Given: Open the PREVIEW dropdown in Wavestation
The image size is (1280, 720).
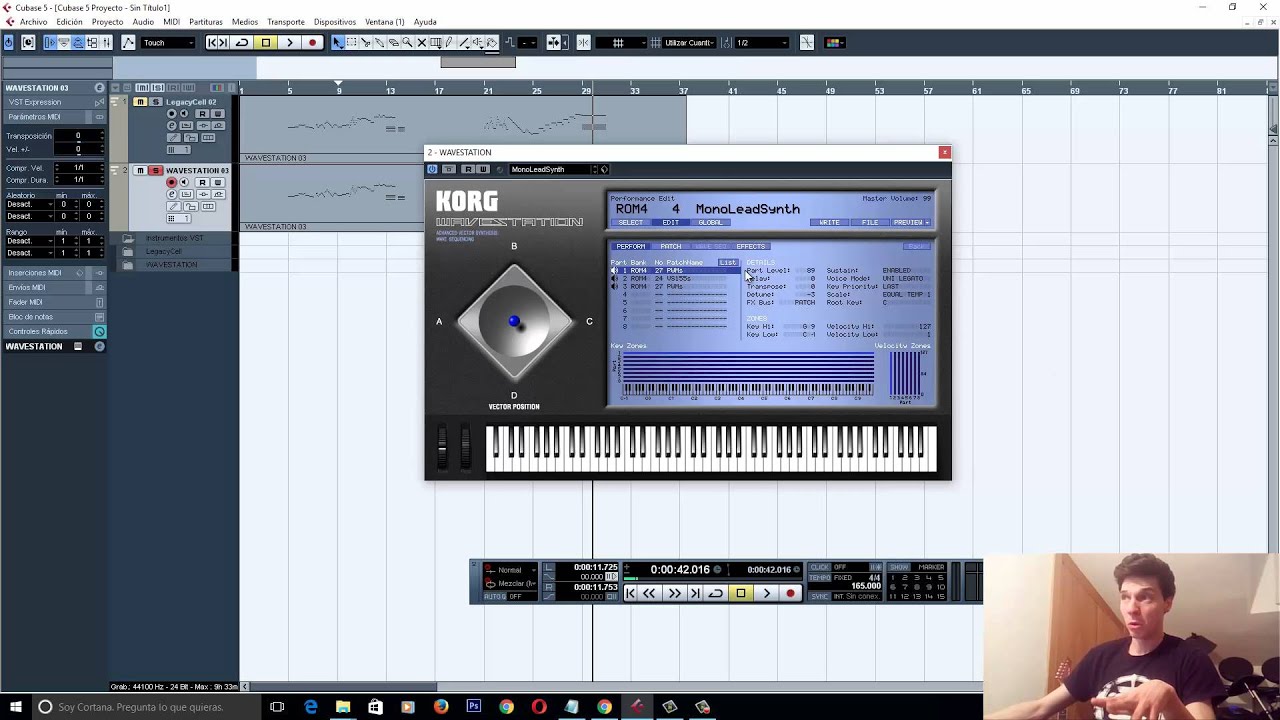Looking at the screenshot, I should click(x=911, y=222).
